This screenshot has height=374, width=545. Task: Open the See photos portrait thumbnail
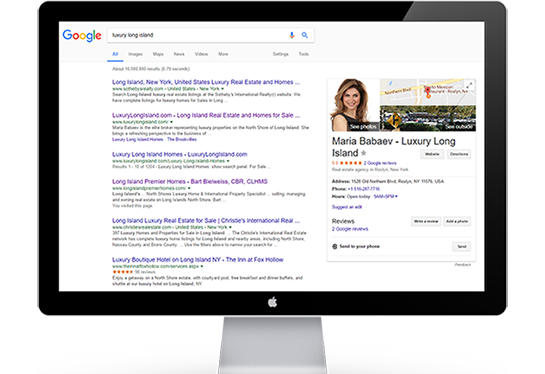point(354,105)
